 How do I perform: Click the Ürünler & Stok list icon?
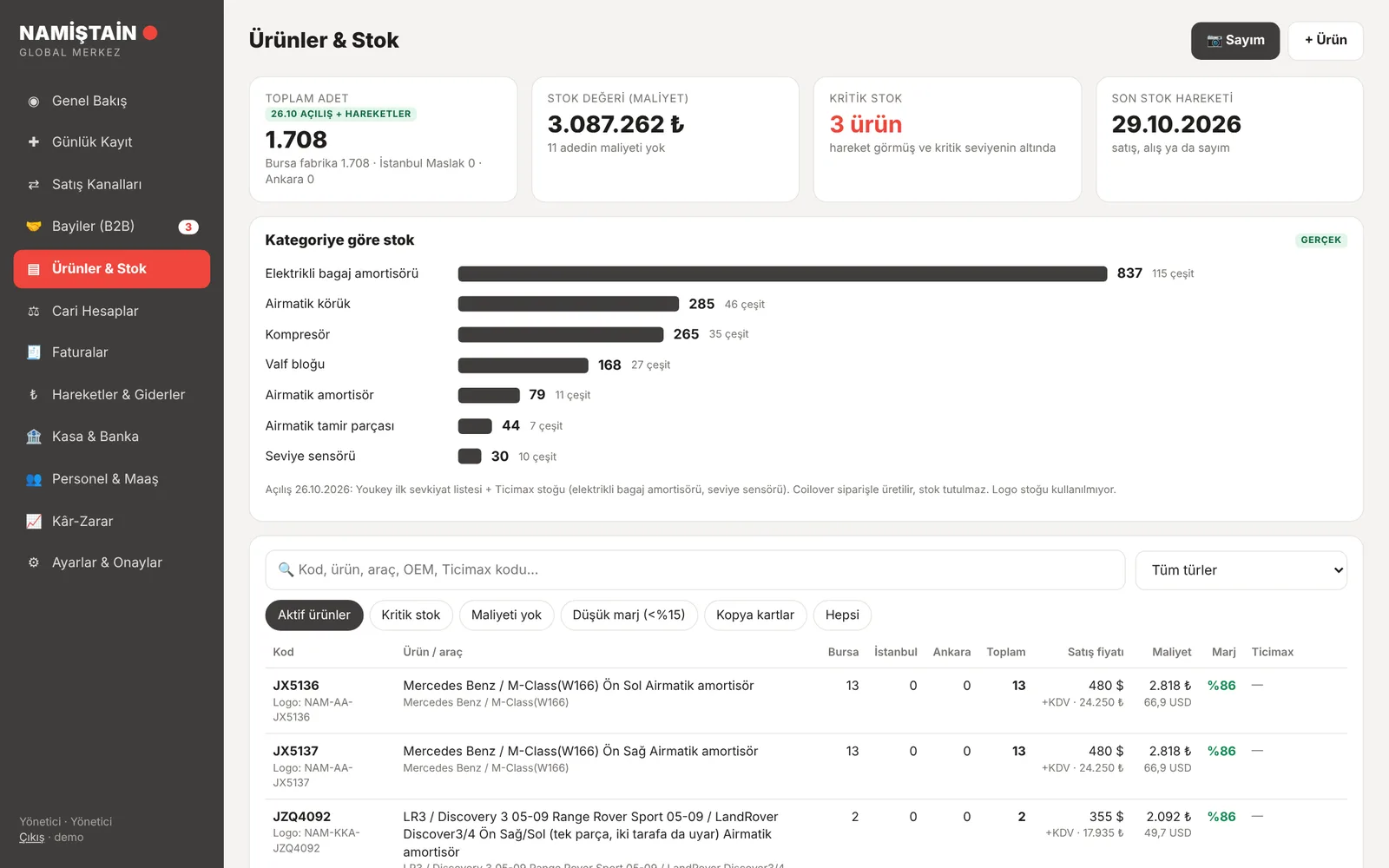[34, 269]
